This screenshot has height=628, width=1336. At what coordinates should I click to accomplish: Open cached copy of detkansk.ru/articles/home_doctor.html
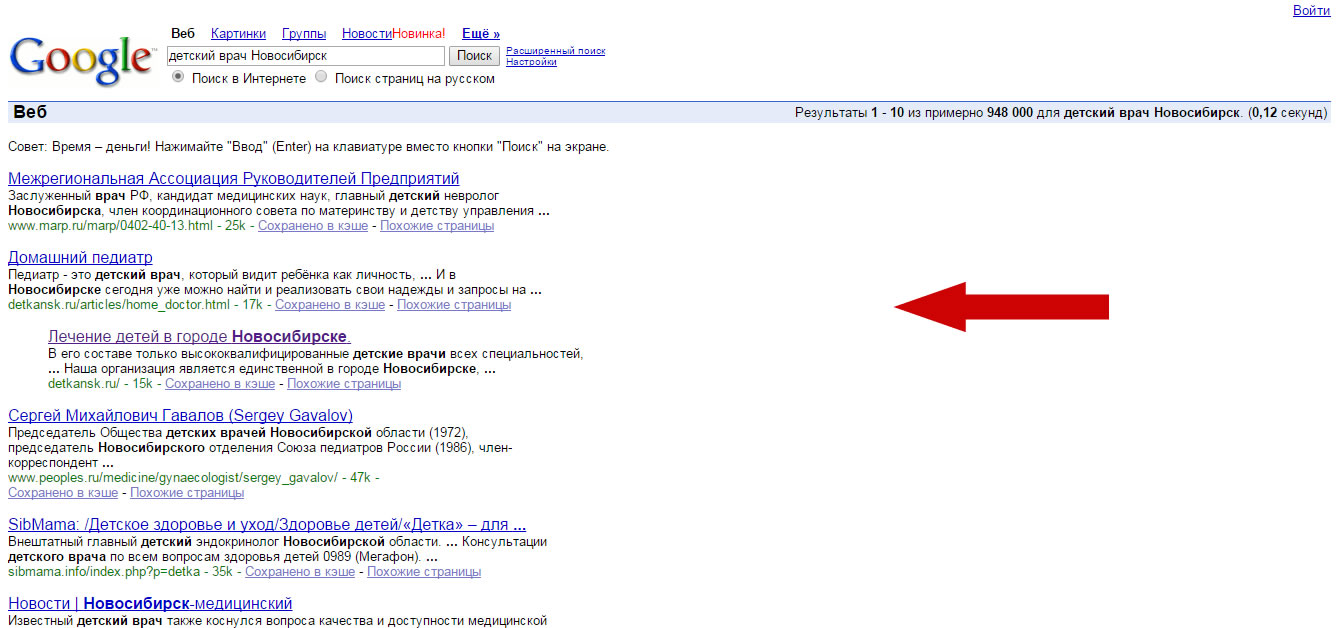coord(330,305)
